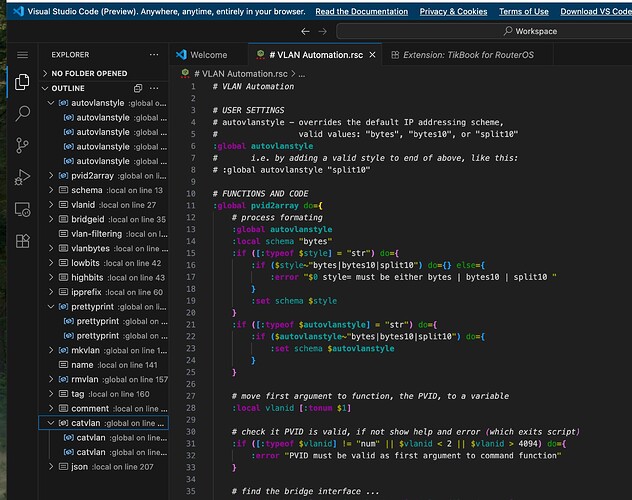Click the Download VS Code link

click(596, 12)
